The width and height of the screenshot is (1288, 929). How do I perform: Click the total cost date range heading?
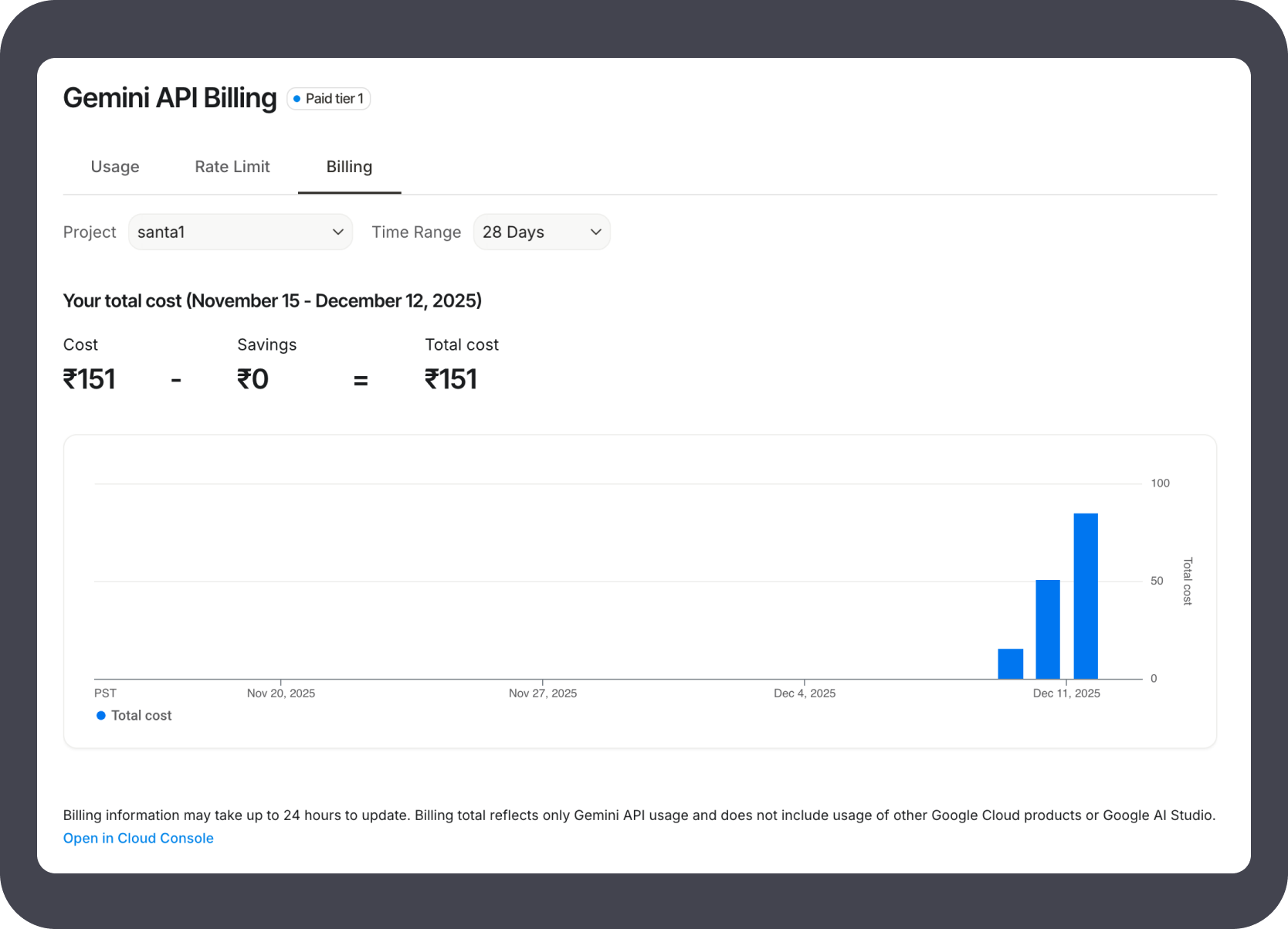[x=273, y=300]
